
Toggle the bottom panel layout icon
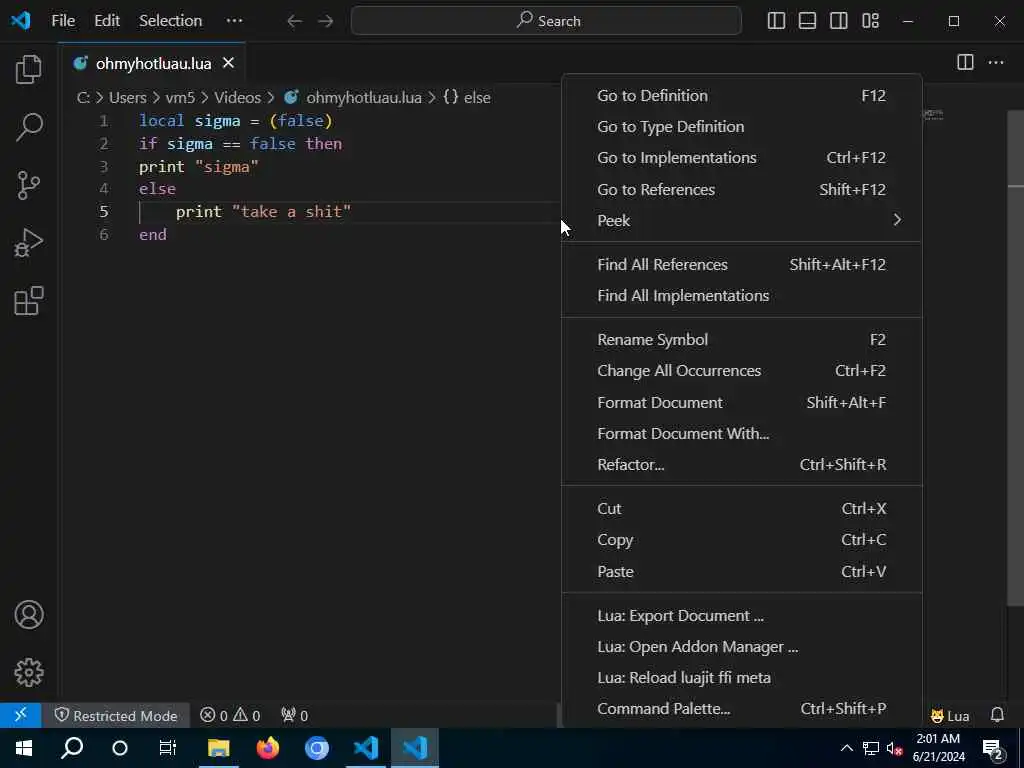[807, 21]
